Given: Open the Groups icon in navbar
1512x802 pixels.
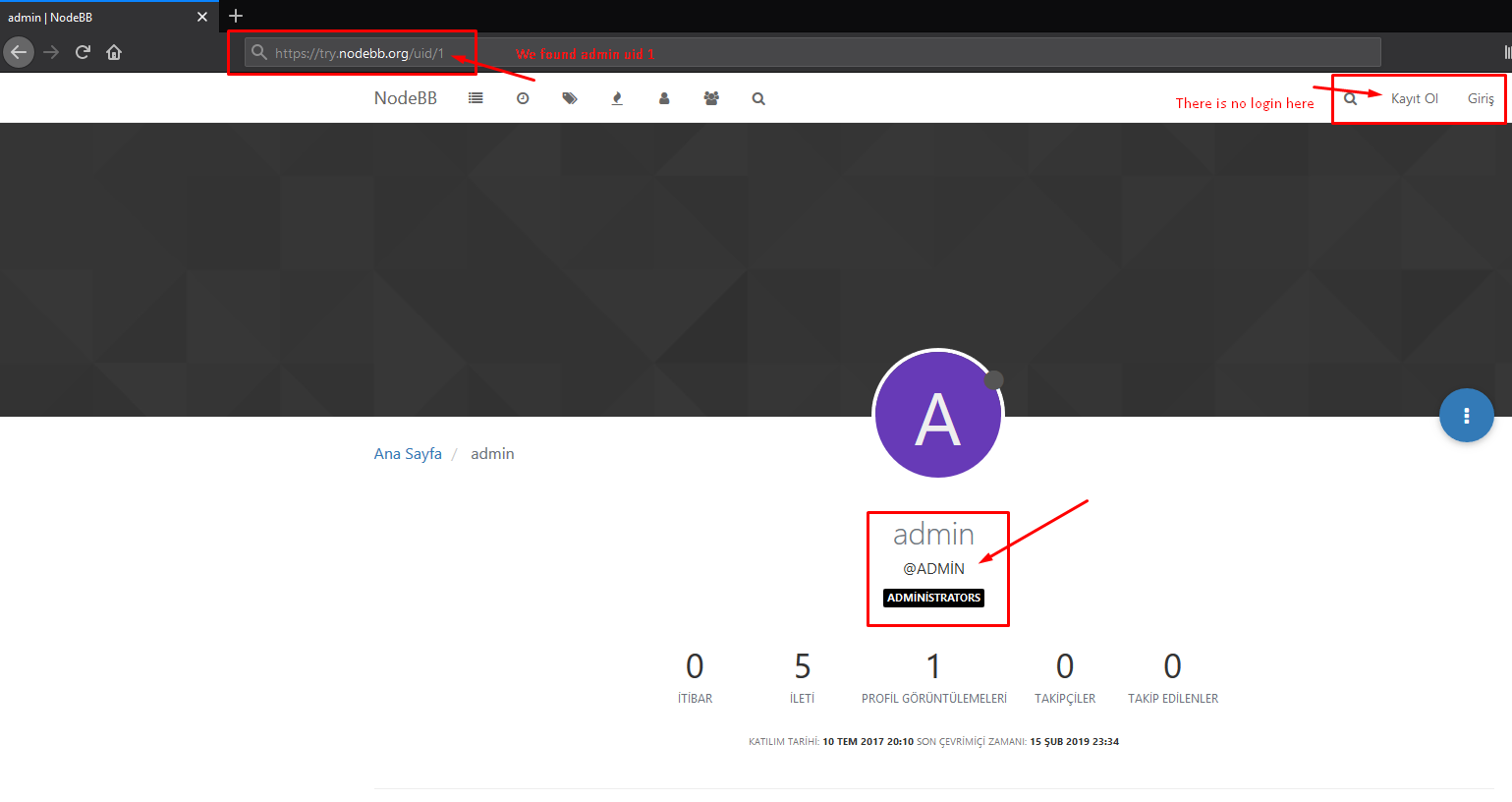Looking at the screenshot, I should pos(711,98).
